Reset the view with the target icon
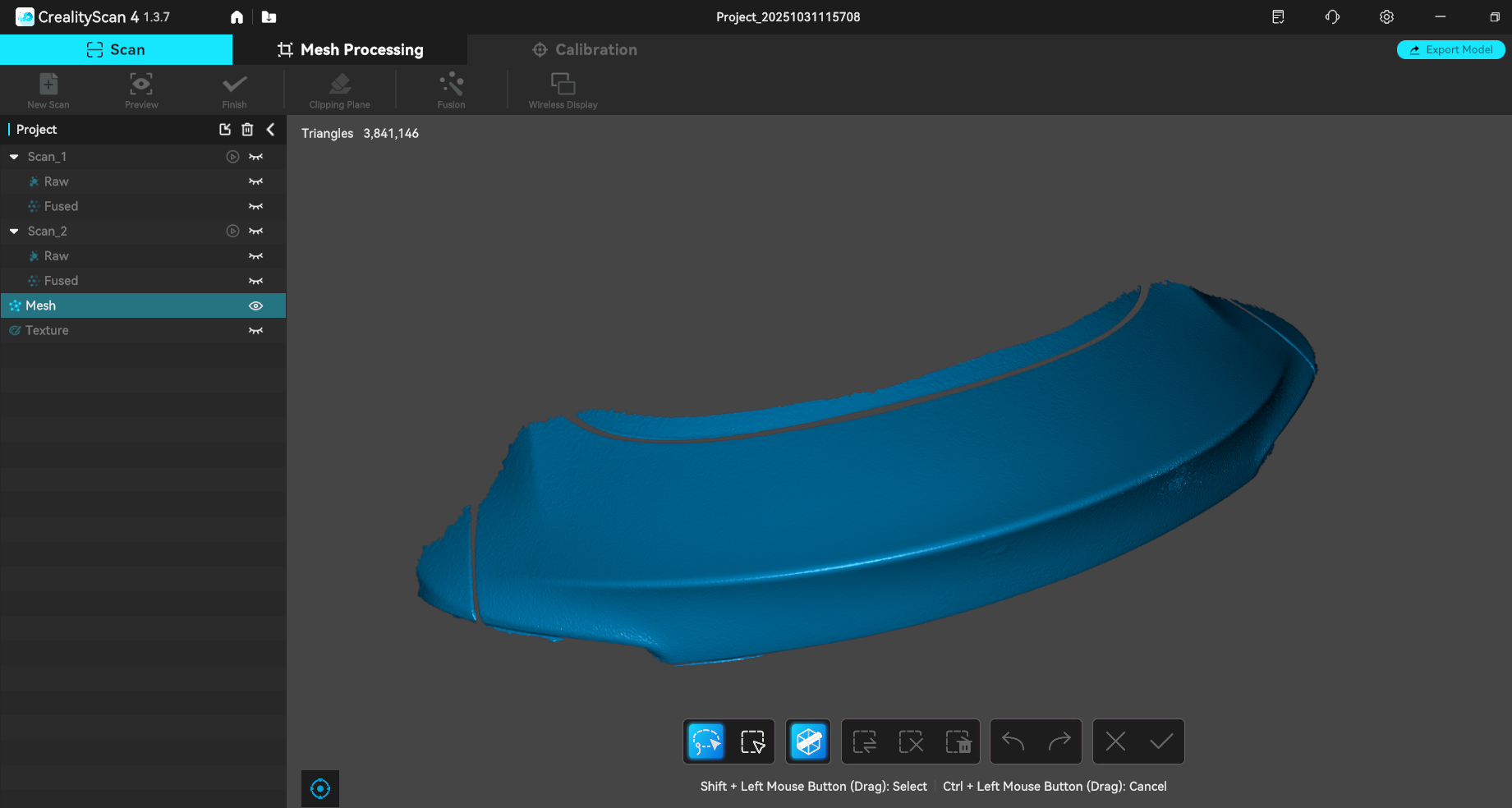This screenshot has height=808, width=1512. 320,789
